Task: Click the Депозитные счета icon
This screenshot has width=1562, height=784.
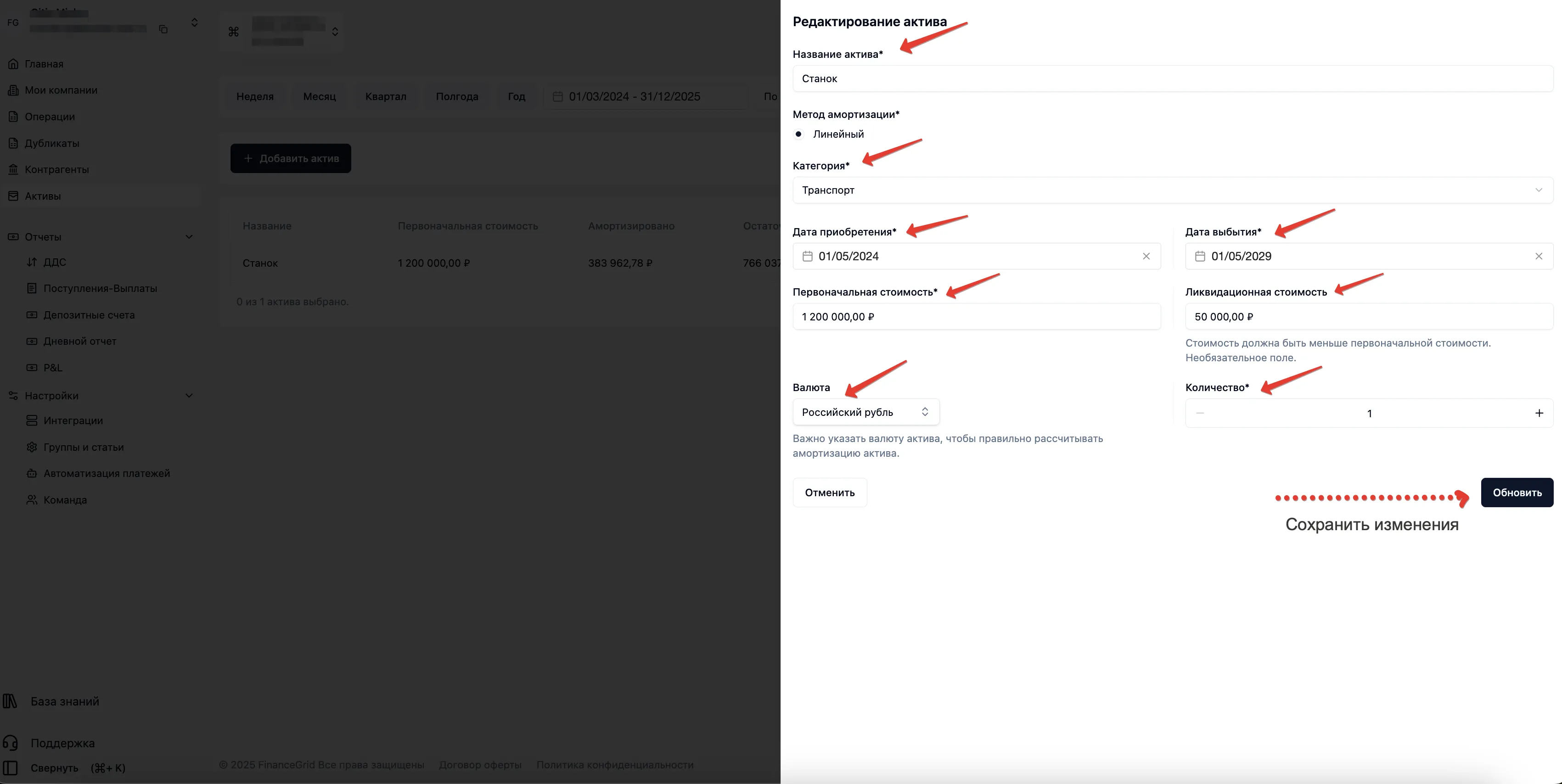Action: 32,315
